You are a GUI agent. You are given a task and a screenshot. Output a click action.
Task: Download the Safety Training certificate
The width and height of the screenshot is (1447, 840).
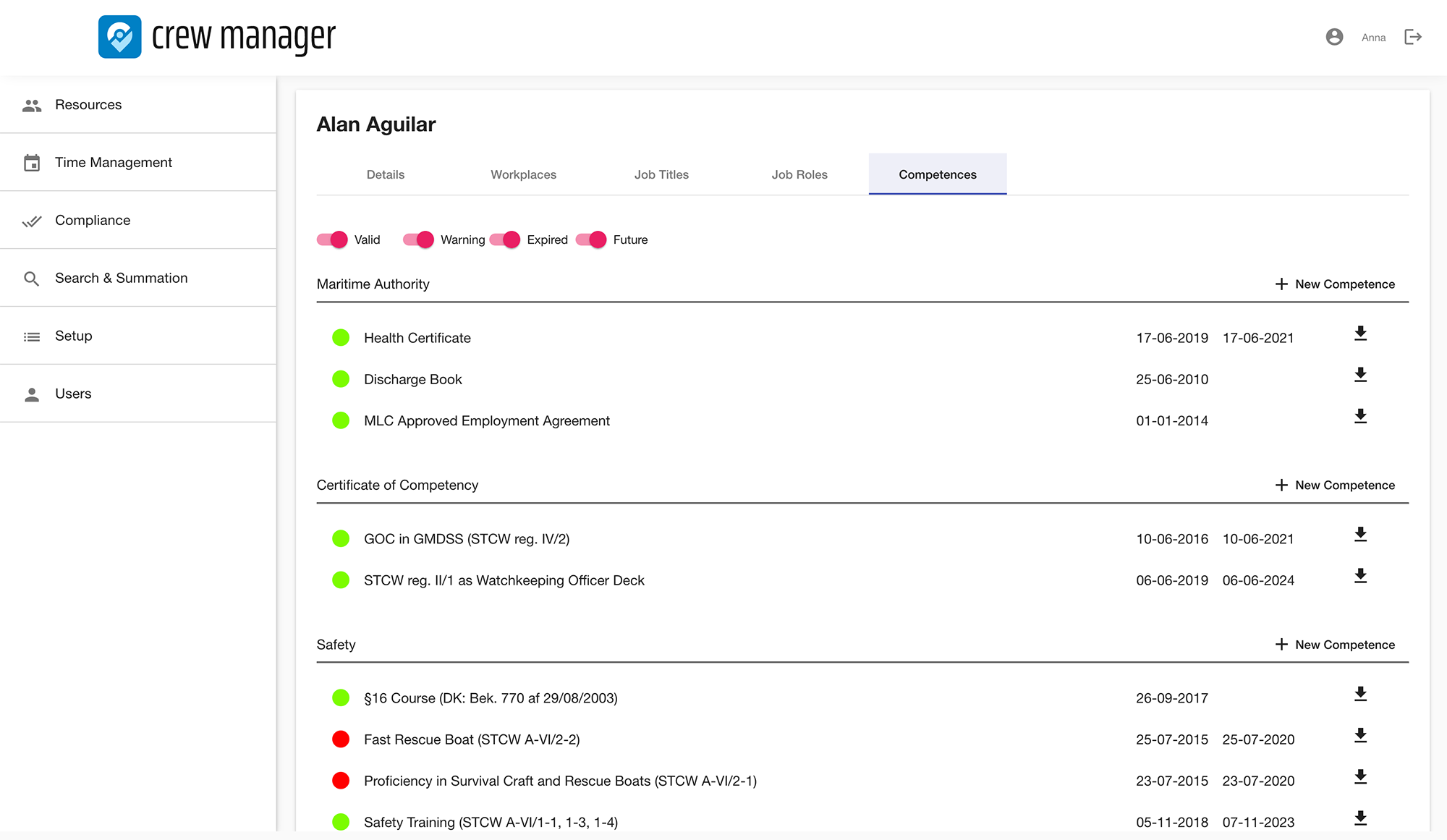1360,818
